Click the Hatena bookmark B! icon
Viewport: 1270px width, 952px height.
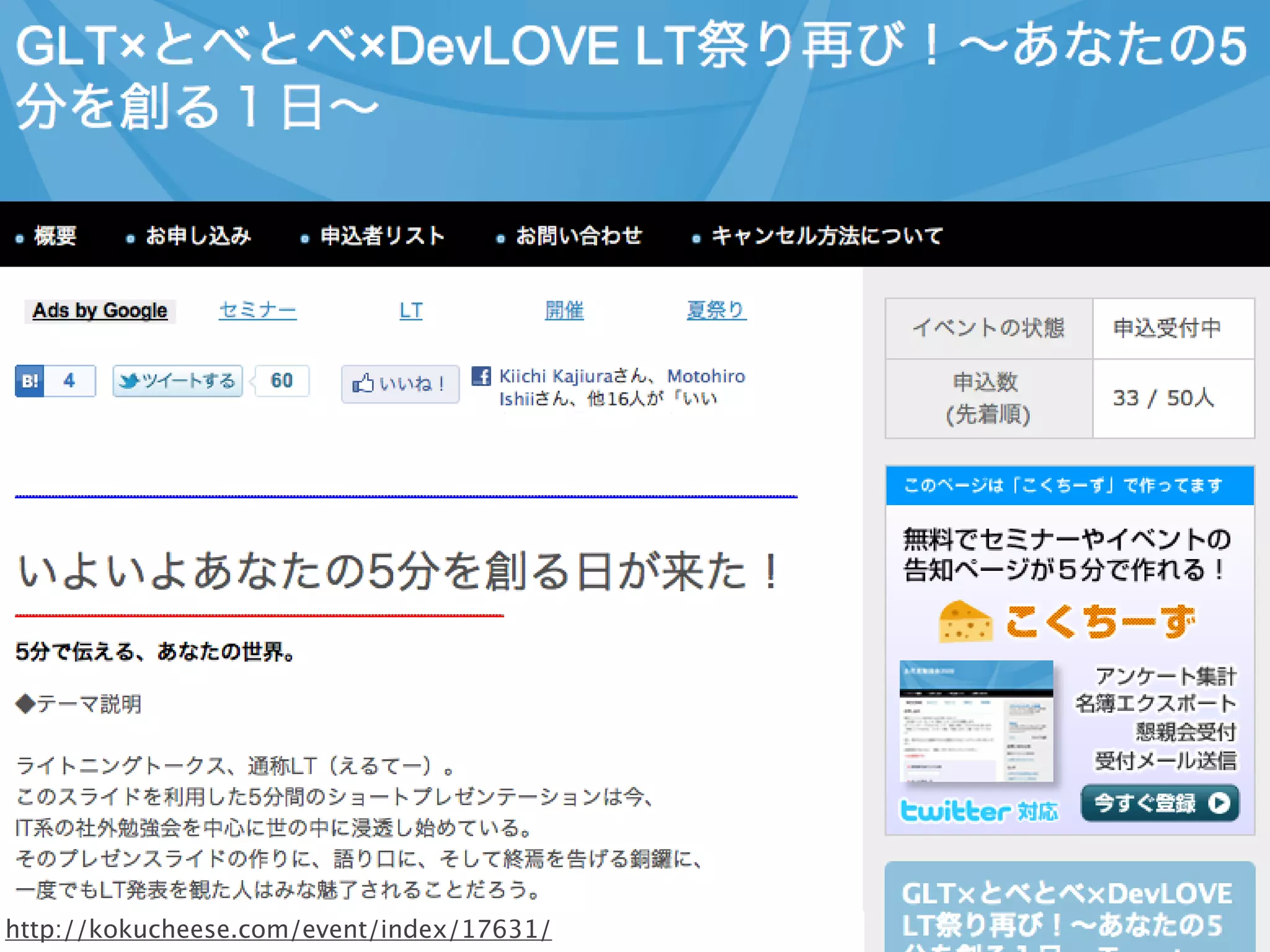click(30, 381)
